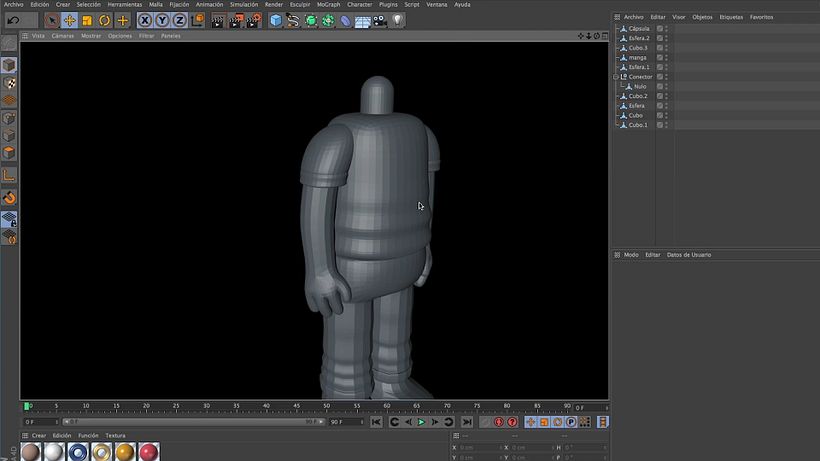Open the deformer capsule icon
This screenshot has height=461, width=820.
tap(346, 21)
